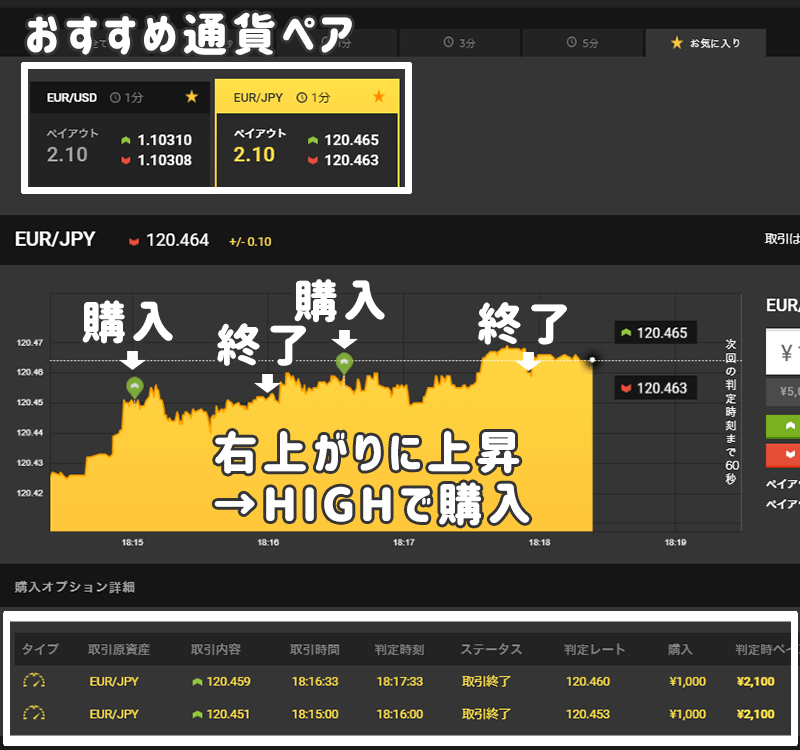
Task: Switch to the 5分 timeframe tab
Action: (x=583, y=43)
